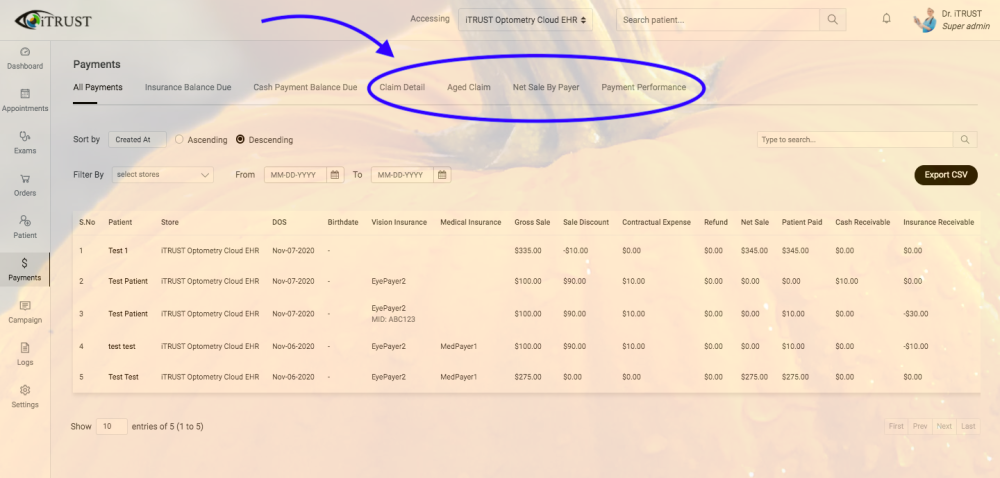Open patient Test Test in row 5
The width and height of the screenshot is (1000, 478).
(124, 377)
